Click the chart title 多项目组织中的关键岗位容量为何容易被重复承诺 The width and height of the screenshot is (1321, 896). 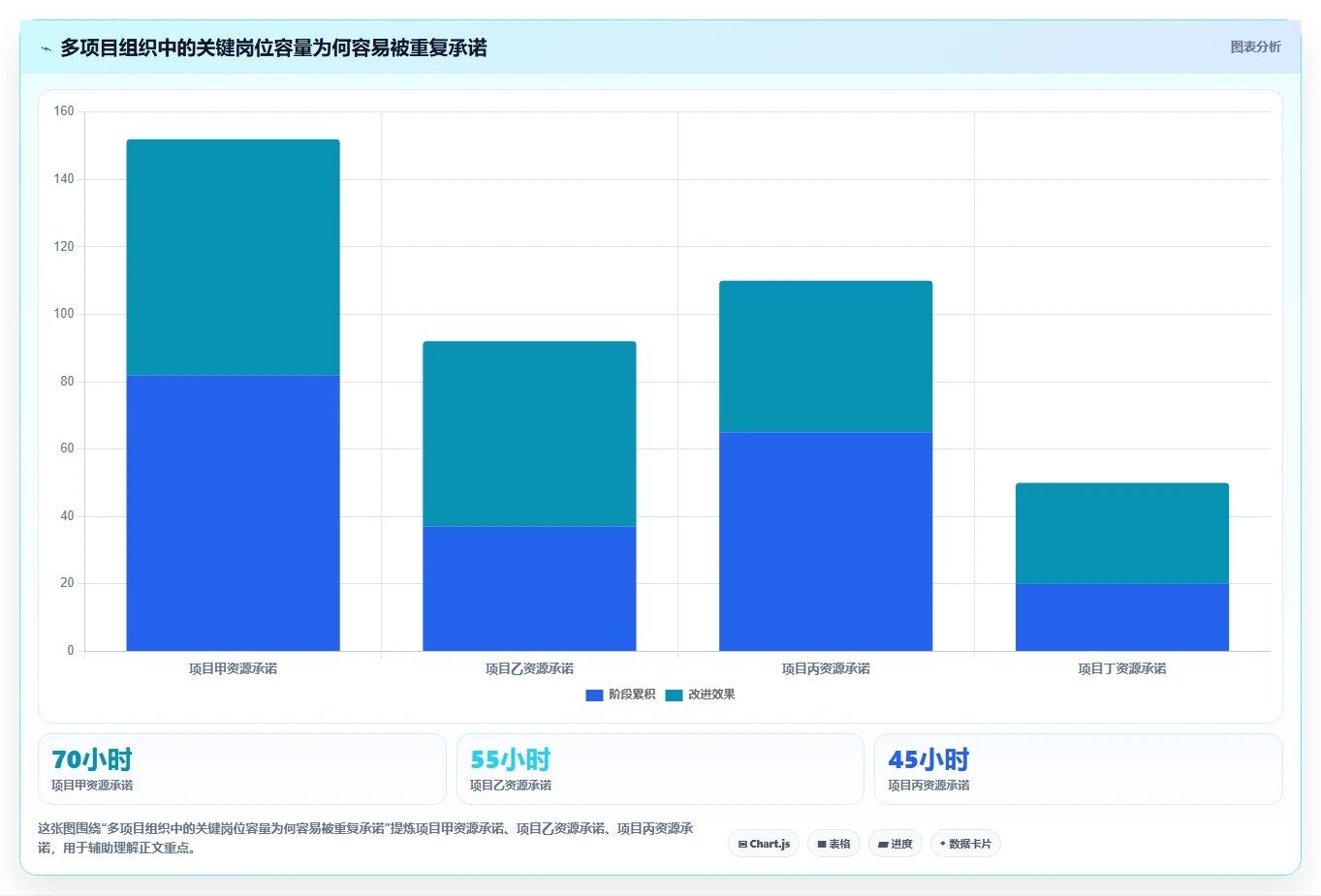(x=273, y=47)
